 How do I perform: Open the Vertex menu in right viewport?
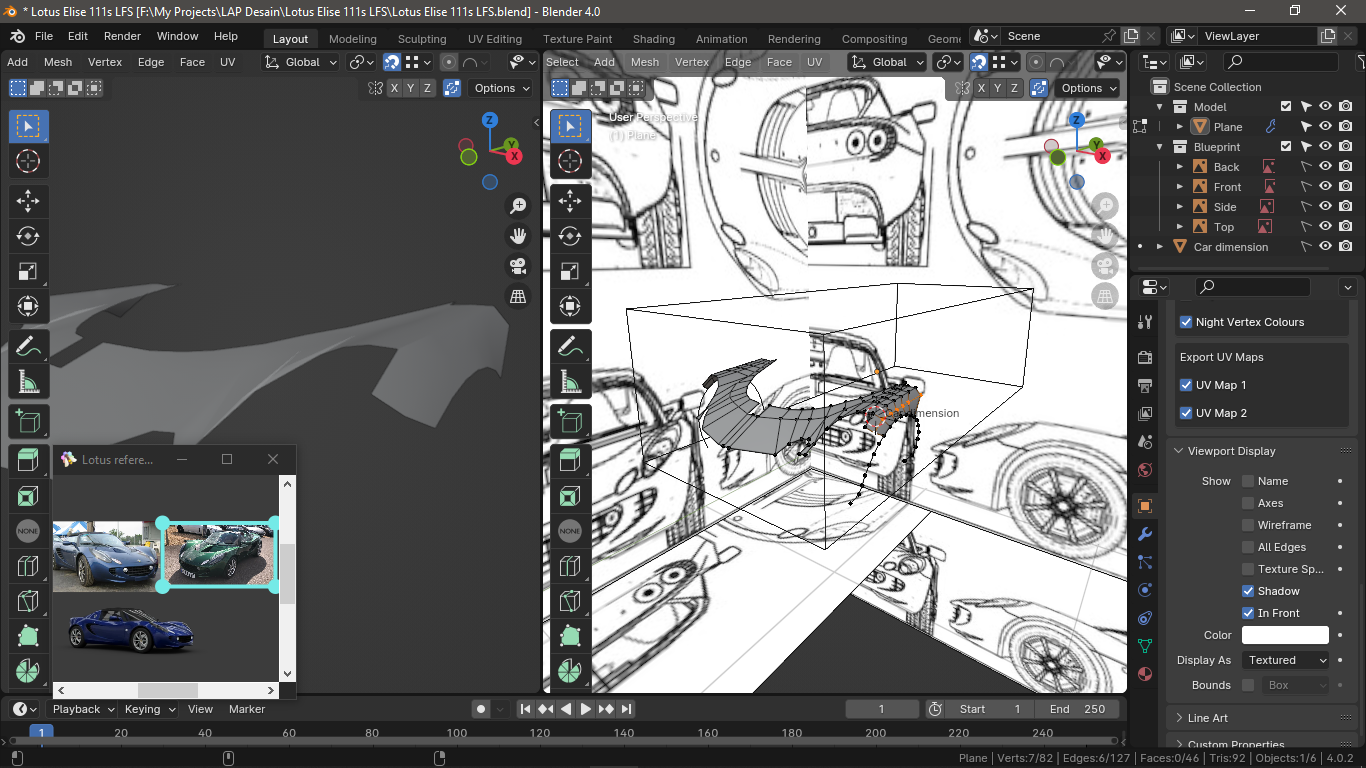click(692, 62)
